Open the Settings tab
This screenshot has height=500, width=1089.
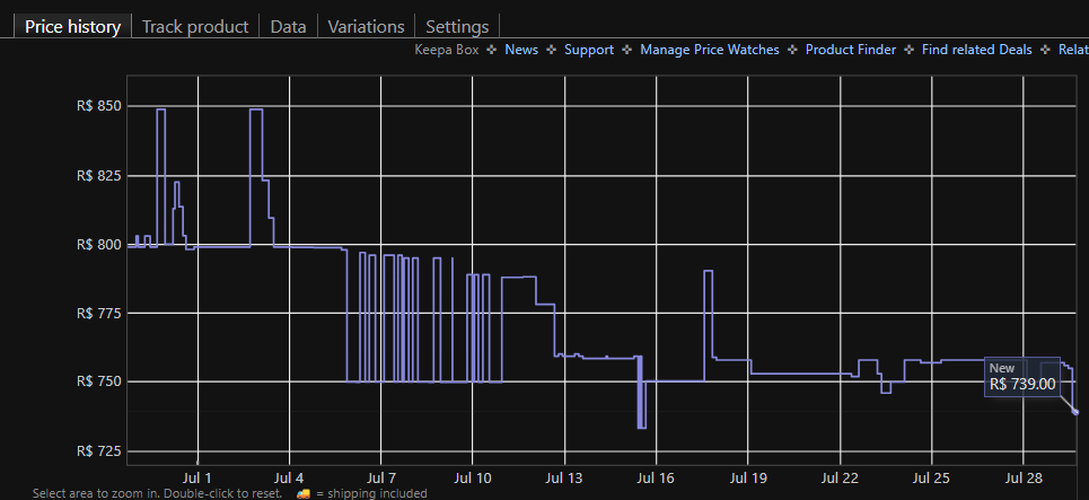457,26
